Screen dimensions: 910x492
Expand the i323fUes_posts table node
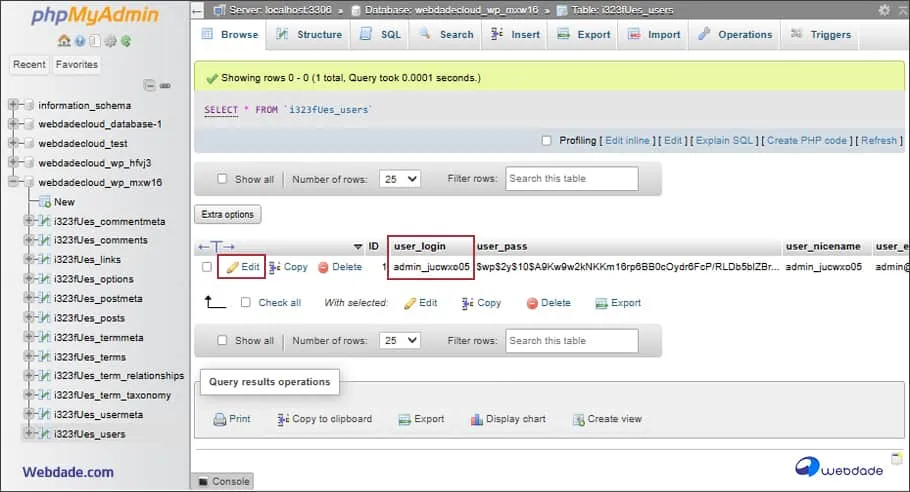tap(30, 318)
